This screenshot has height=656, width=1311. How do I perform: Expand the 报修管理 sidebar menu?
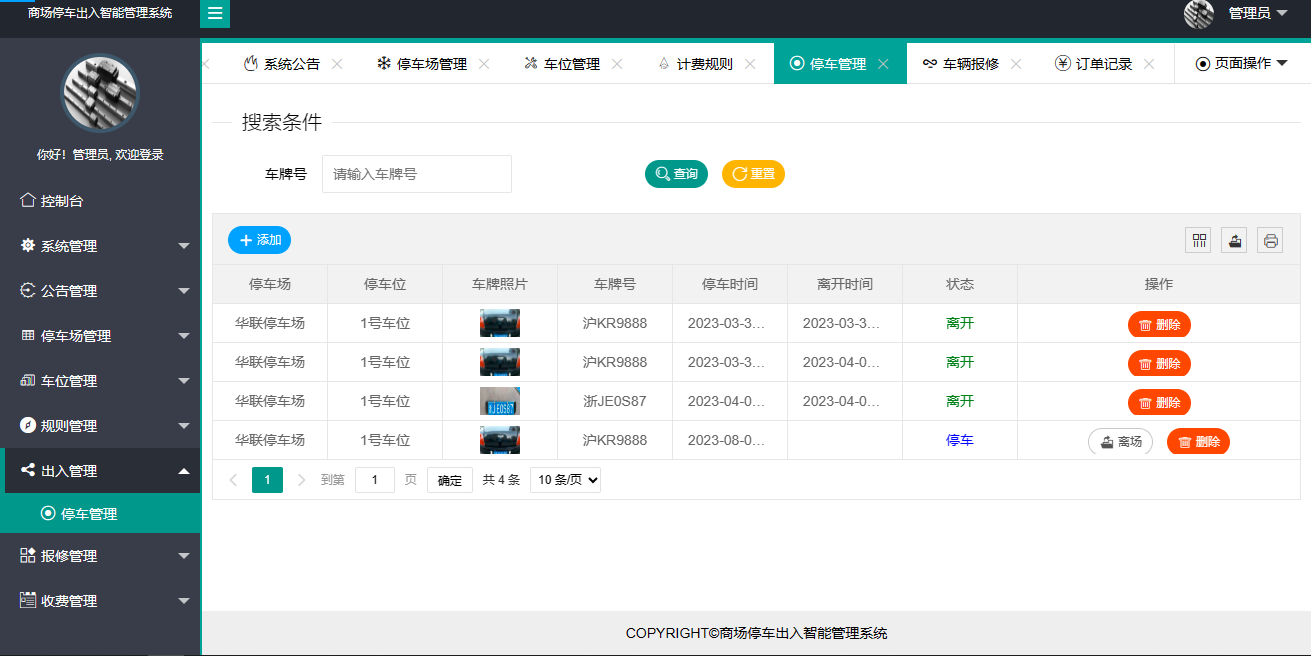tap(100, 556)
